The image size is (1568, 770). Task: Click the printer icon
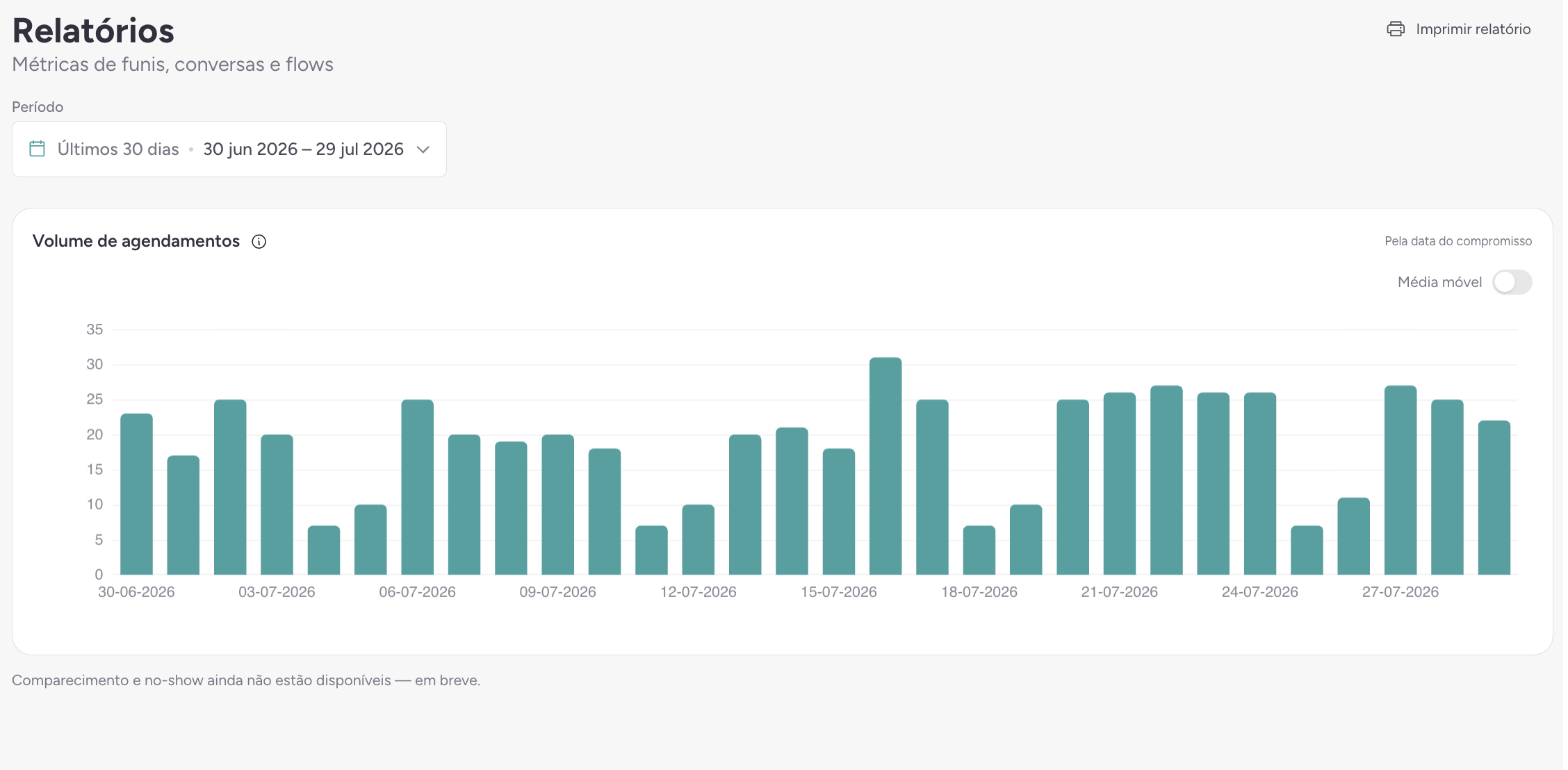pos(1395,29)
